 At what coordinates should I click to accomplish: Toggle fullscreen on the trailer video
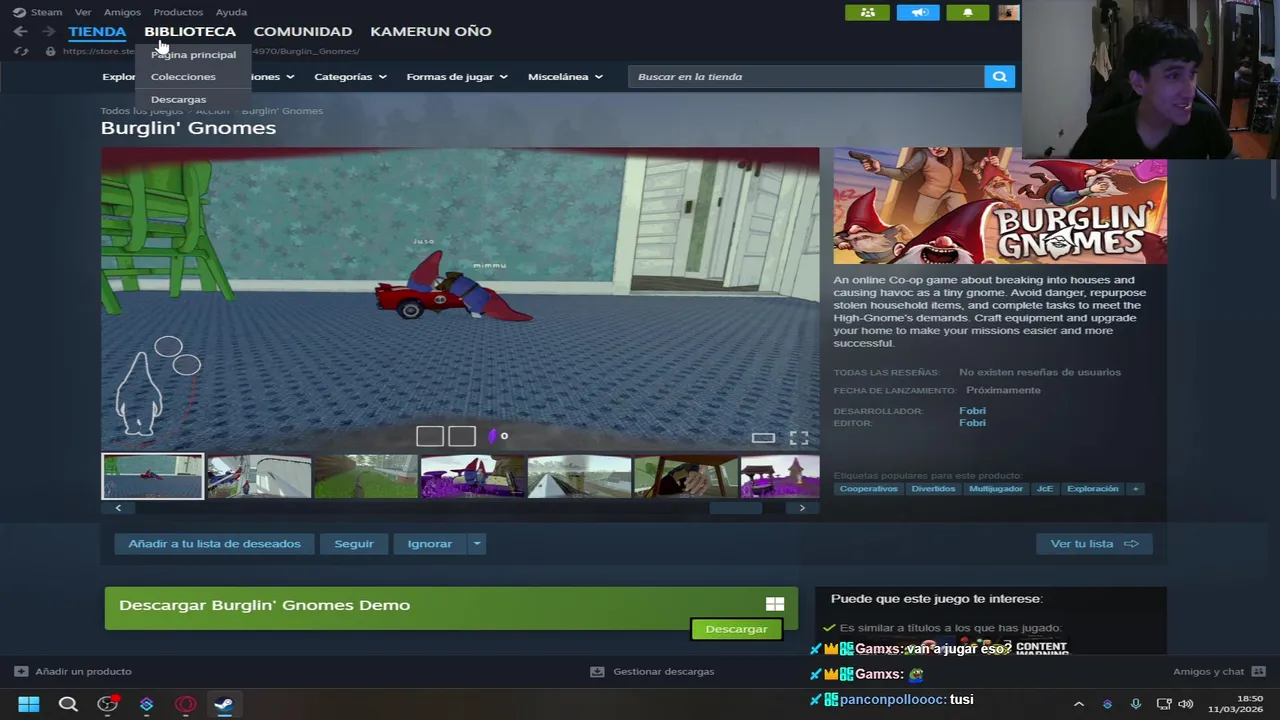799,438
